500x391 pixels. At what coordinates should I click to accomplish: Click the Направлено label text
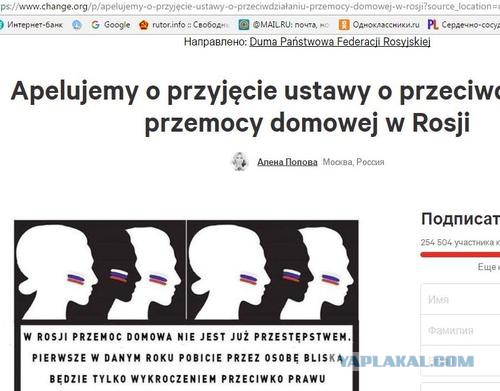(215, 42)
